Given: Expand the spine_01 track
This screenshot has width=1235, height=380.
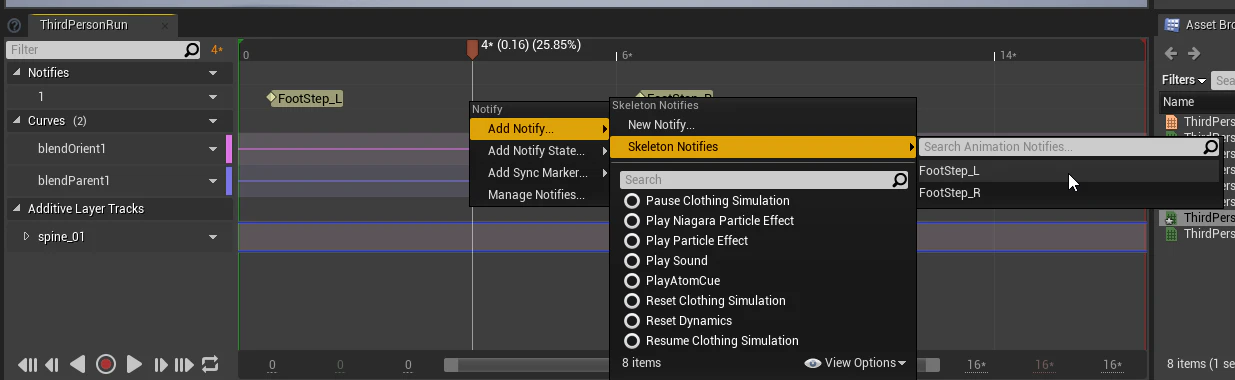Looking at the screenshot, I should [x=27, y=237].
